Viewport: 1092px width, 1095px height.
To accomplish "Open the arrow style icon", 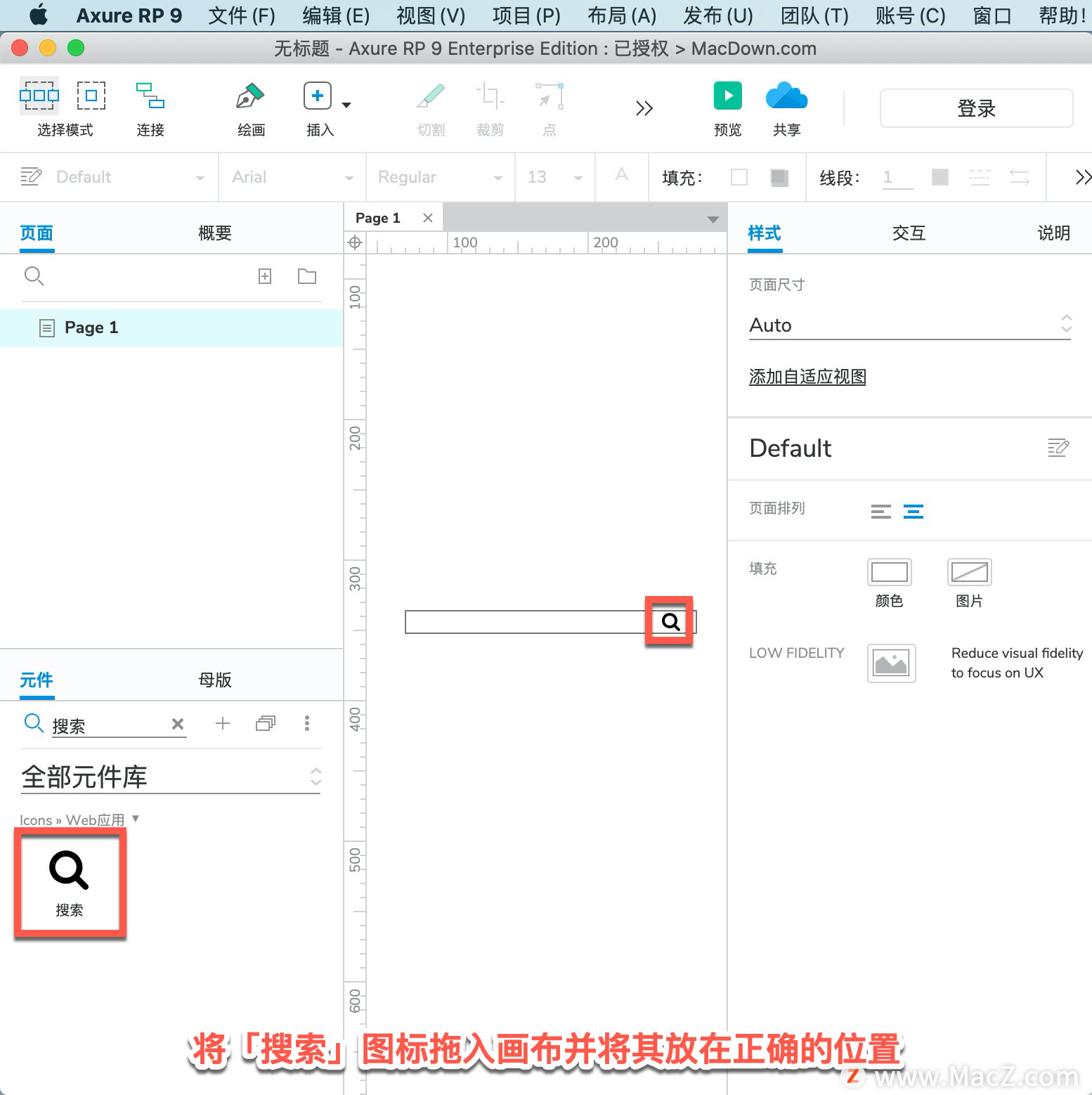I will pyautogui.click(x=1020, y=177).
